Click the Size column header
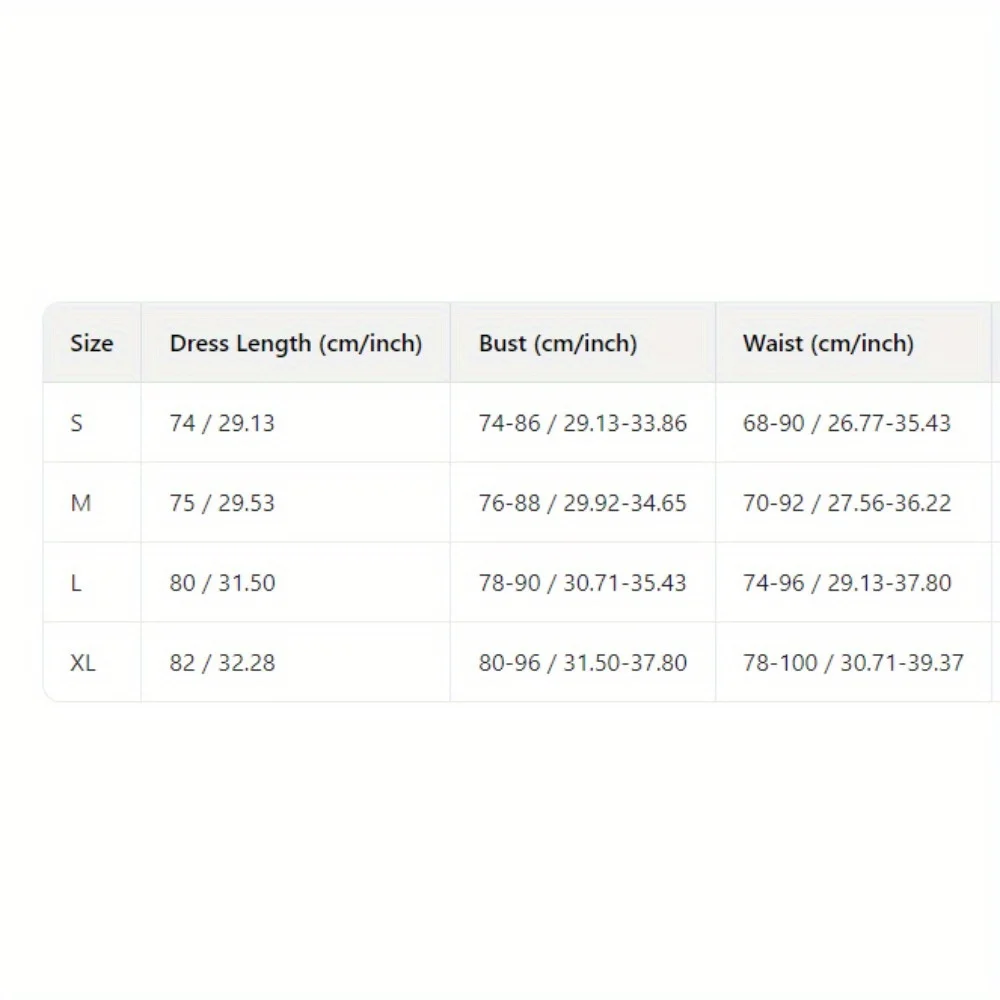The width and height of the screenshot is (1000, 1000). (91, 343)
